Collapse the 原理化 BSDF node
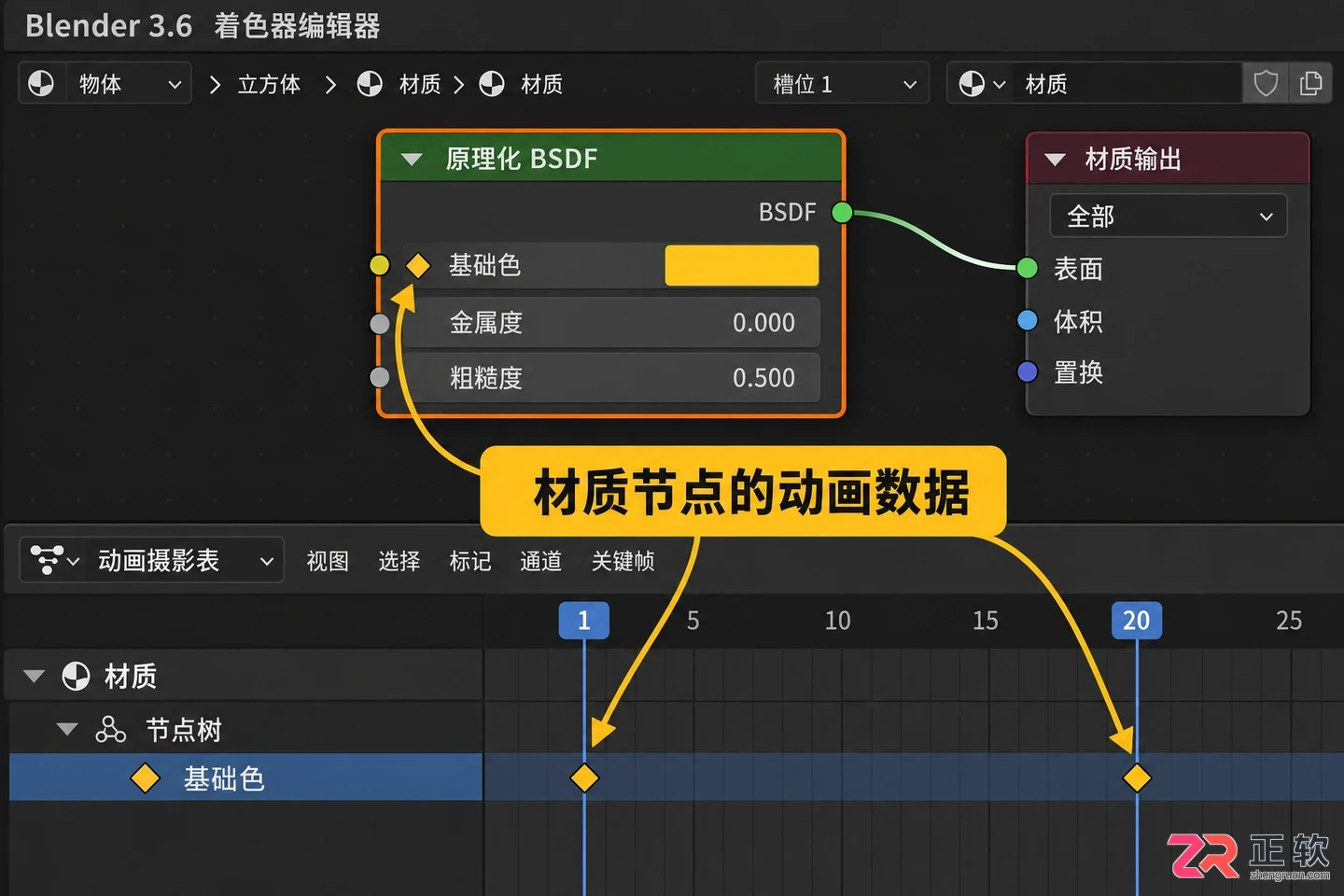The image size is (1344, 896). [412, 160]
